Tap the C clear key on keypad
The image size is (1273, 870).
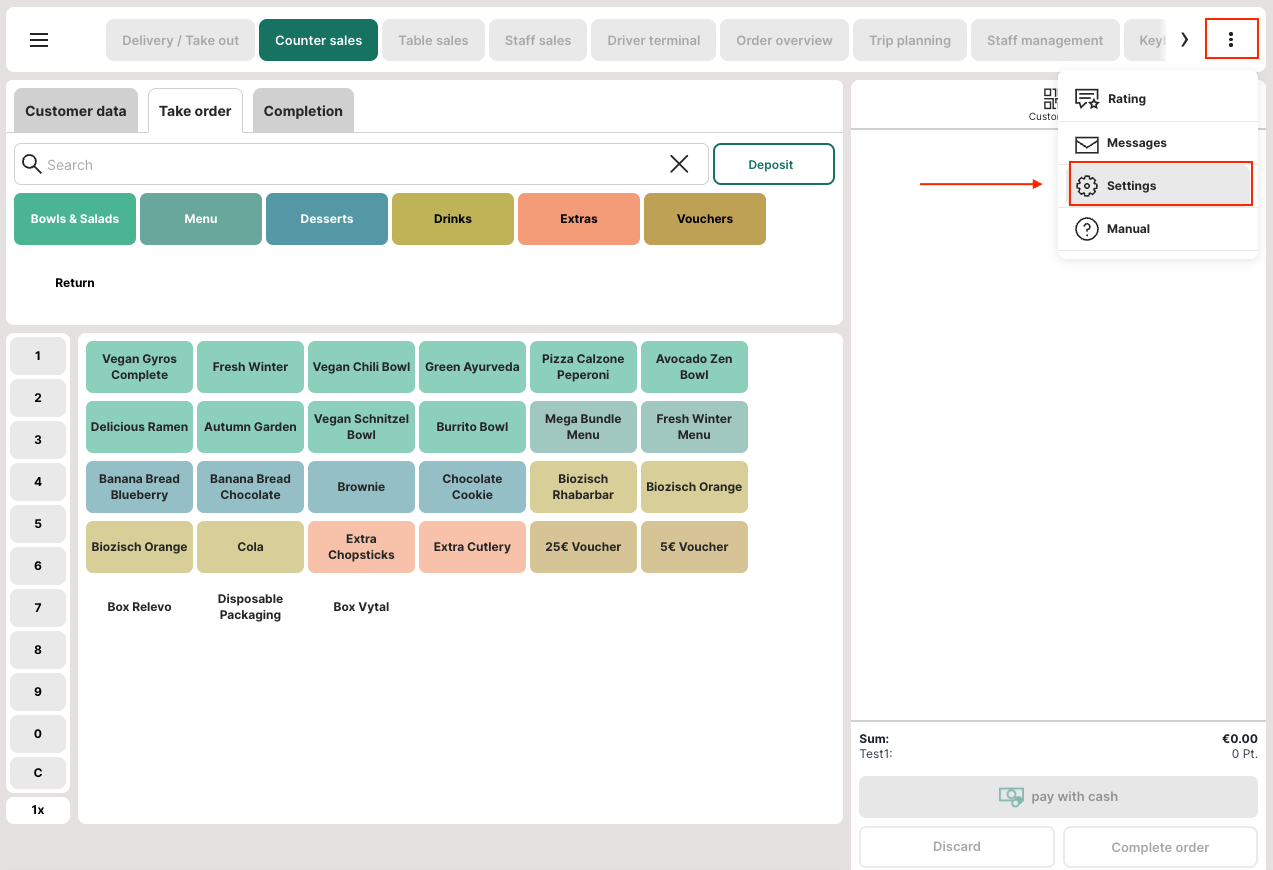click(38, 773)
